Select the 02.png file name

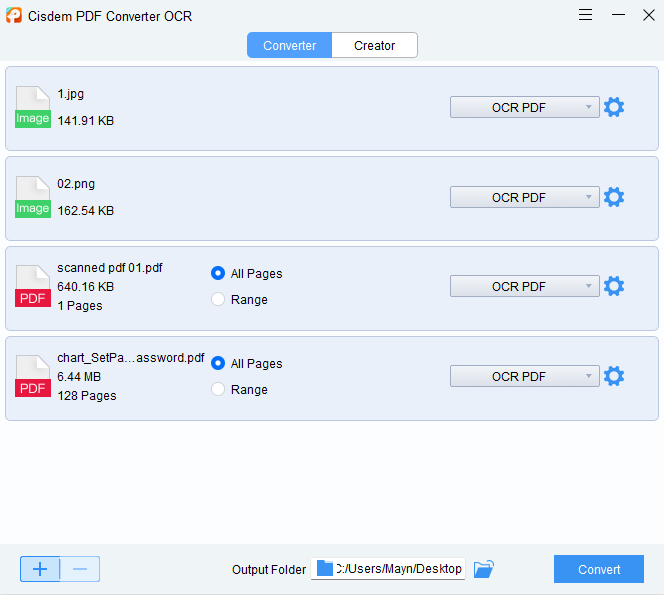(76, 184)
